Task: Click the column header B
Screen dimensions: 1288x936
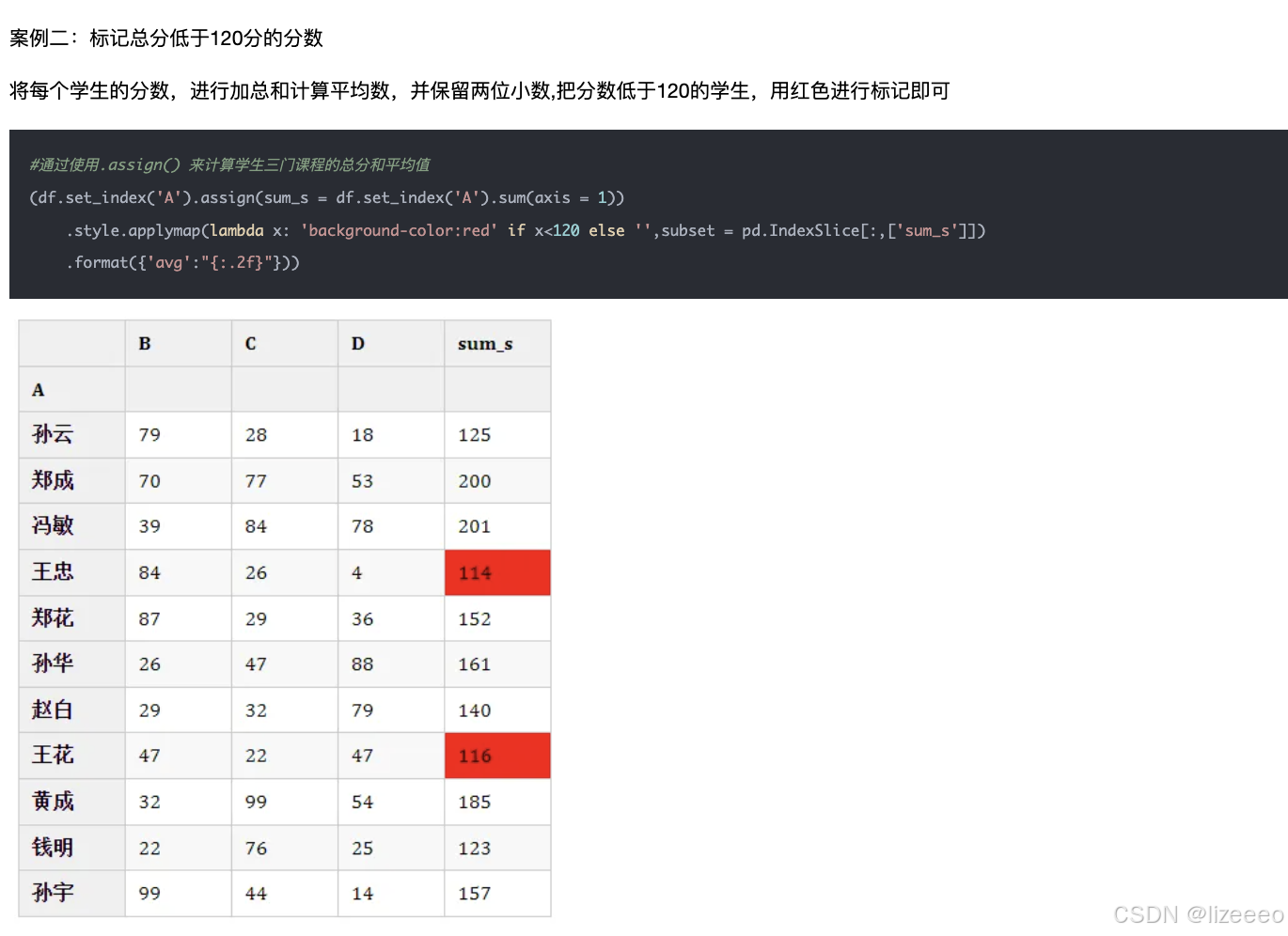Action: [x=143, y=343]
